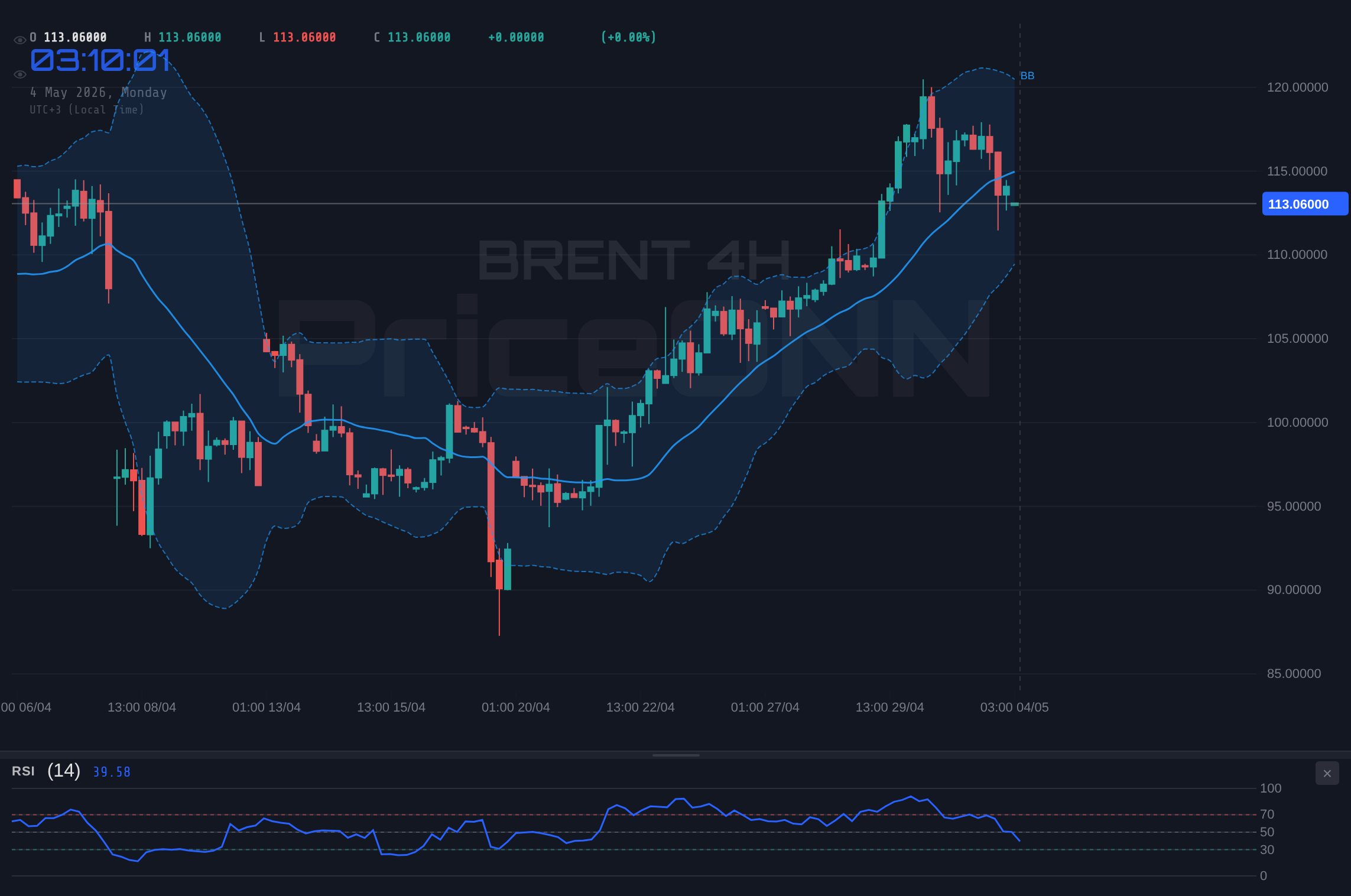
Task: Click the Close value 113.06000
Action: [419, 37]
